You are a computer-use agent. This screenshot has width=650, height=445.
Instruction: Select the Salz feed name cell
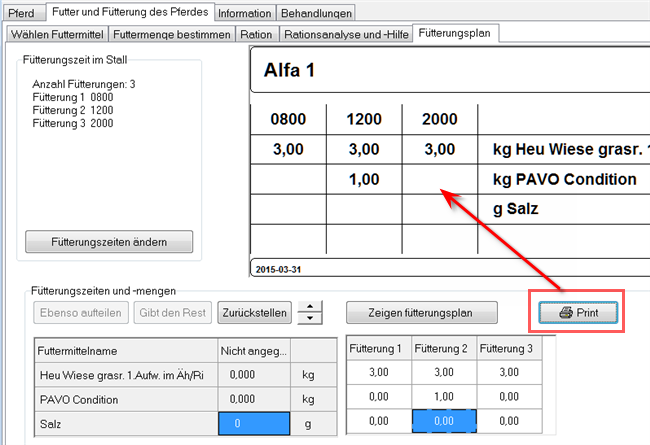coord(126,424)
